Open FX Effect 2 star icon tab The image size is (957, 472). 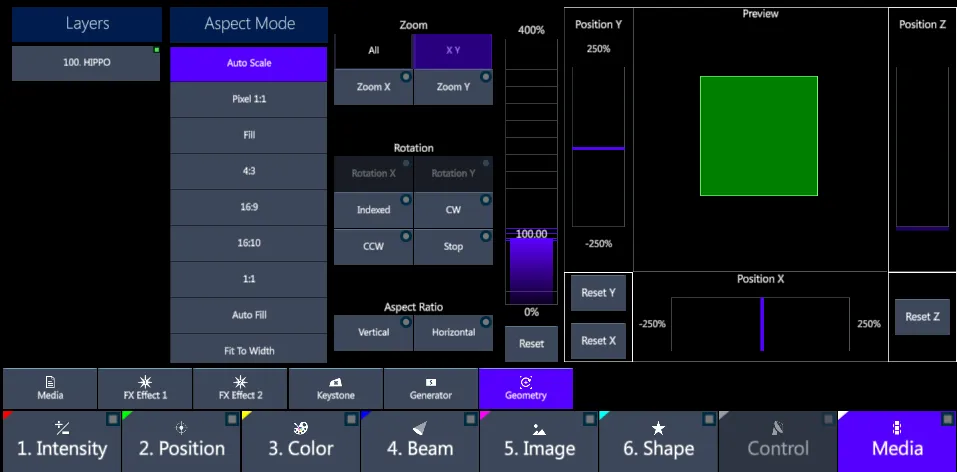click(x=240, y=388)
